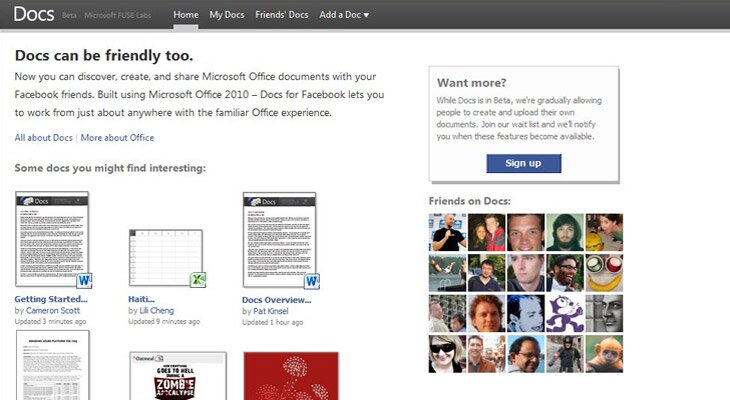Image resolution: width=730 pixels, height=400 pixels.
Task: Select the person in helmet friend avatar
Action: pyautogui.click(x=565, y=354)
